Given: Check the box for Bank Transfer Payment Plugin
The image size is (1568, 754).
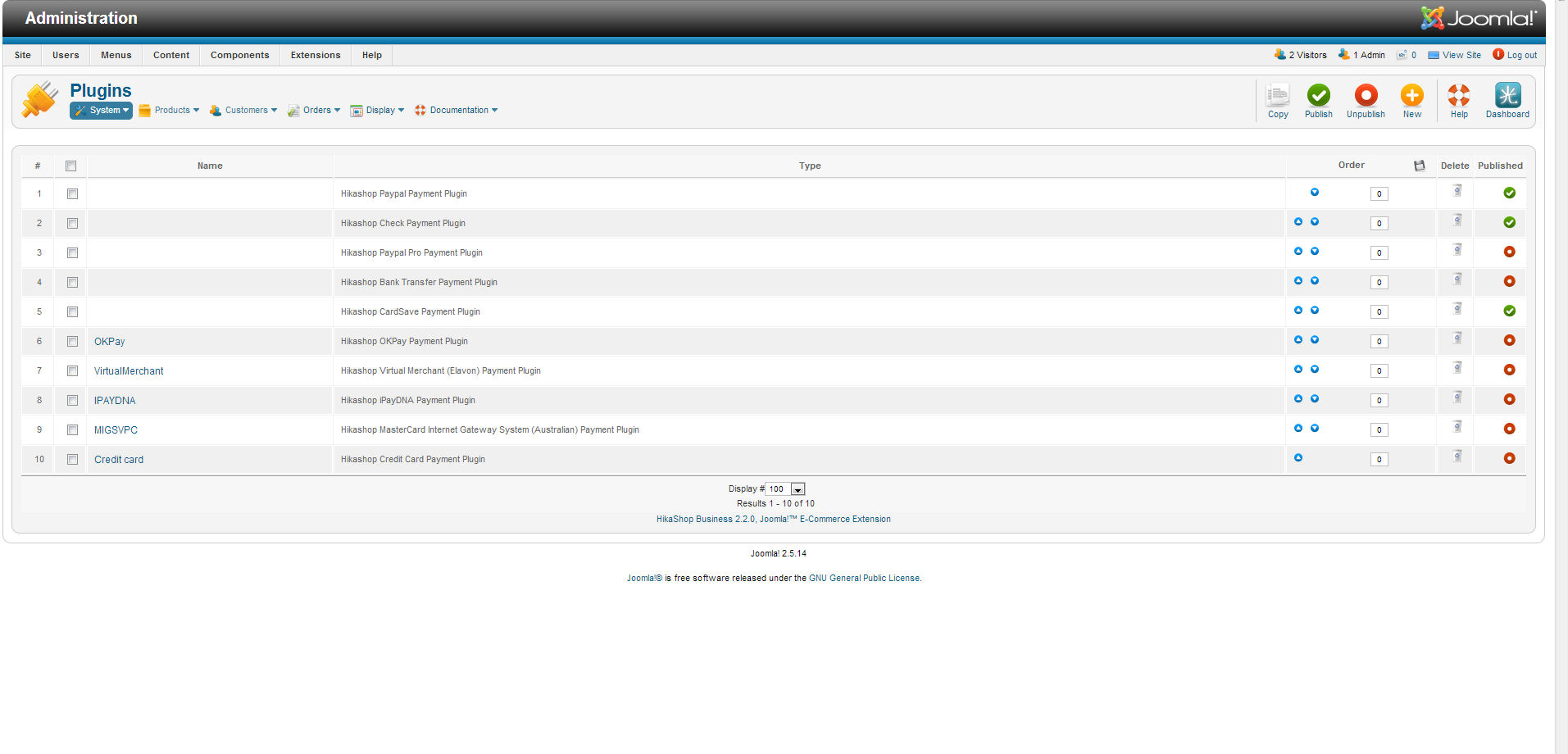Looking at the screenshot, I should [x=72, y=283].
